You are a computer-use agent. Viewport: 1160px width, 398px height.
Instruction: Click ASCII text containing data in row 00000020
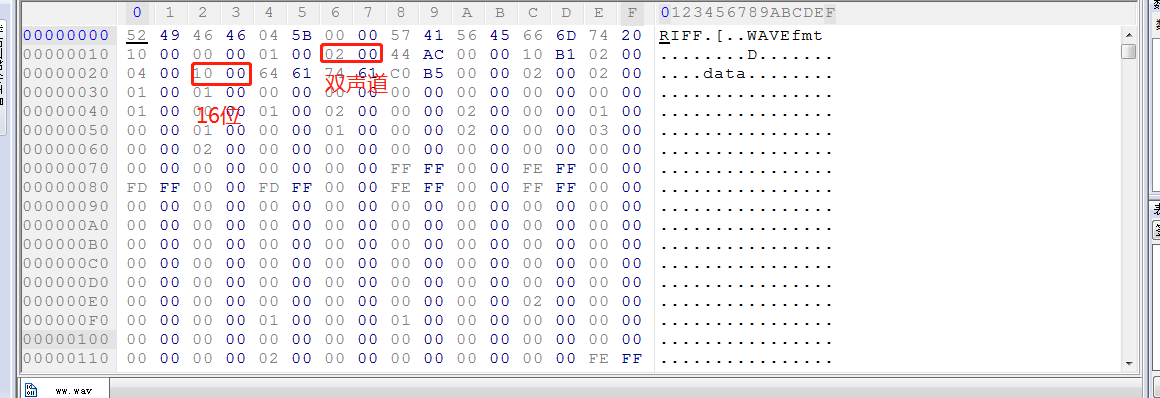746,73
